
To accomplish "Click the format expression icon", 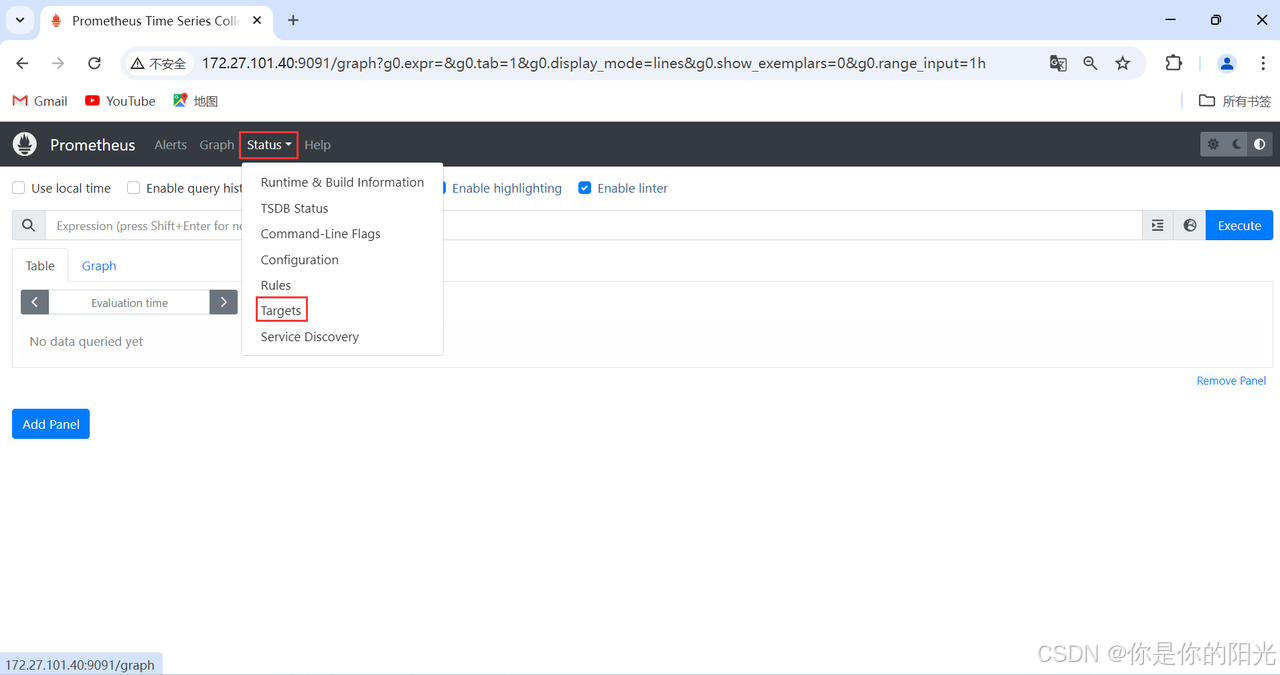I will click(1158, 225).
